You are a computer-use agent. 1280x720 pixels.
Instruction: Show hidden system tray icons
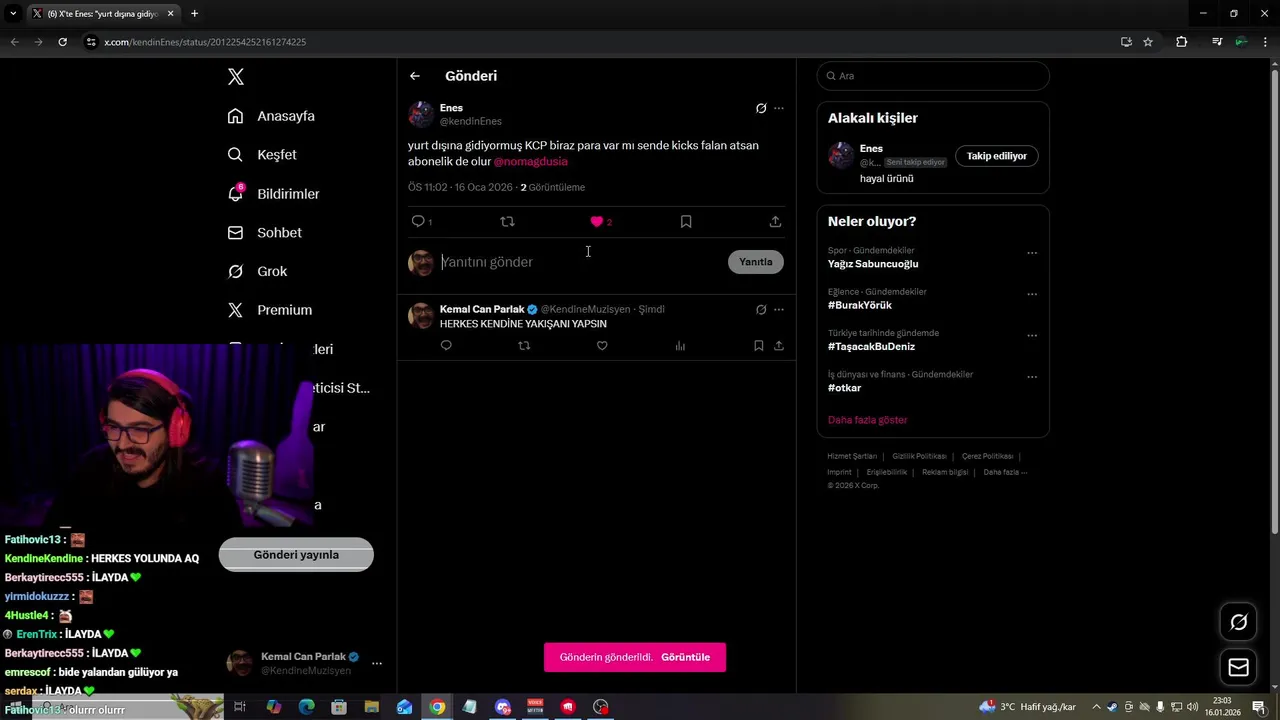click(1096, 707)
